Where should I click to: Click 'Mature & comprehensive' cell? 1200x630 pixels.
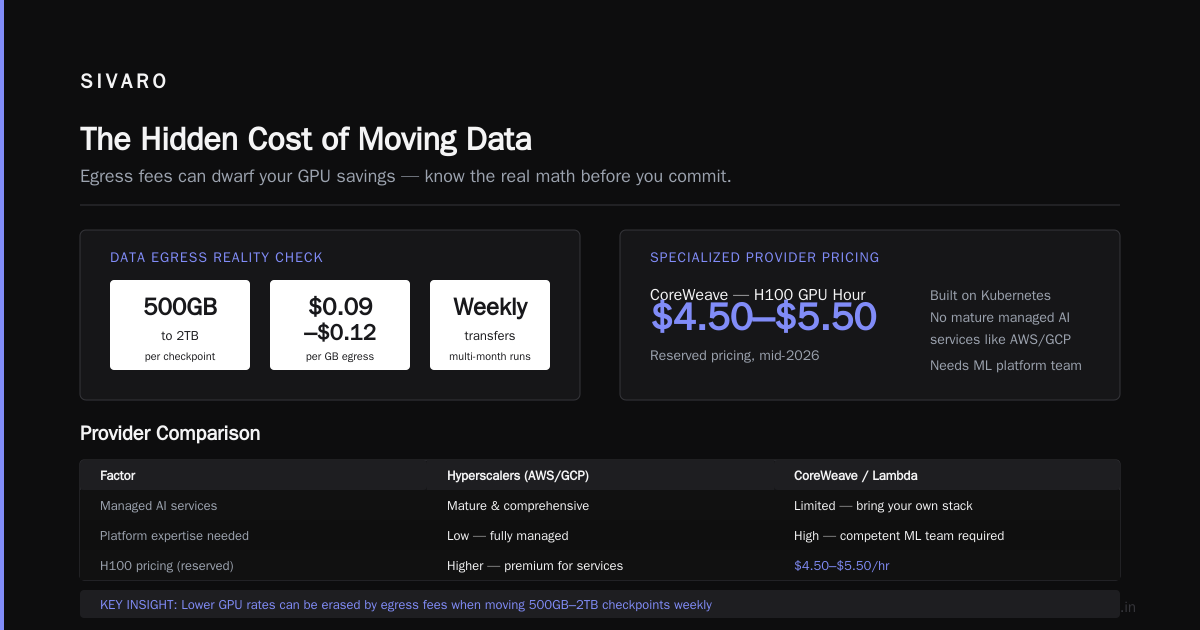(518, 506)
